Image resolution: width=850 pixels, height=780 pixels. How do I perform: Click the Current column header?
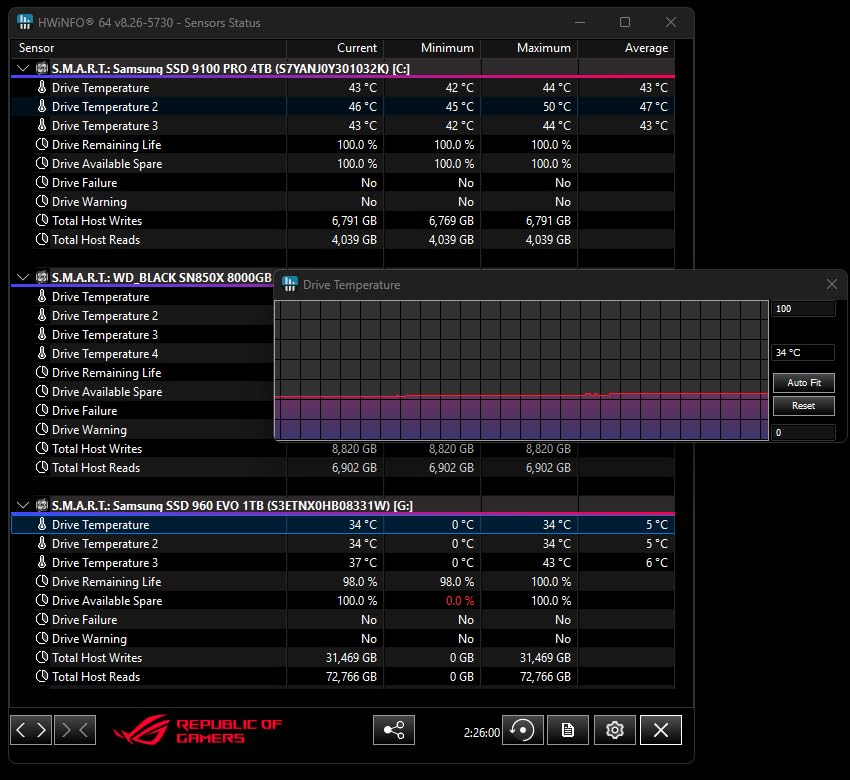coord(335,48)
